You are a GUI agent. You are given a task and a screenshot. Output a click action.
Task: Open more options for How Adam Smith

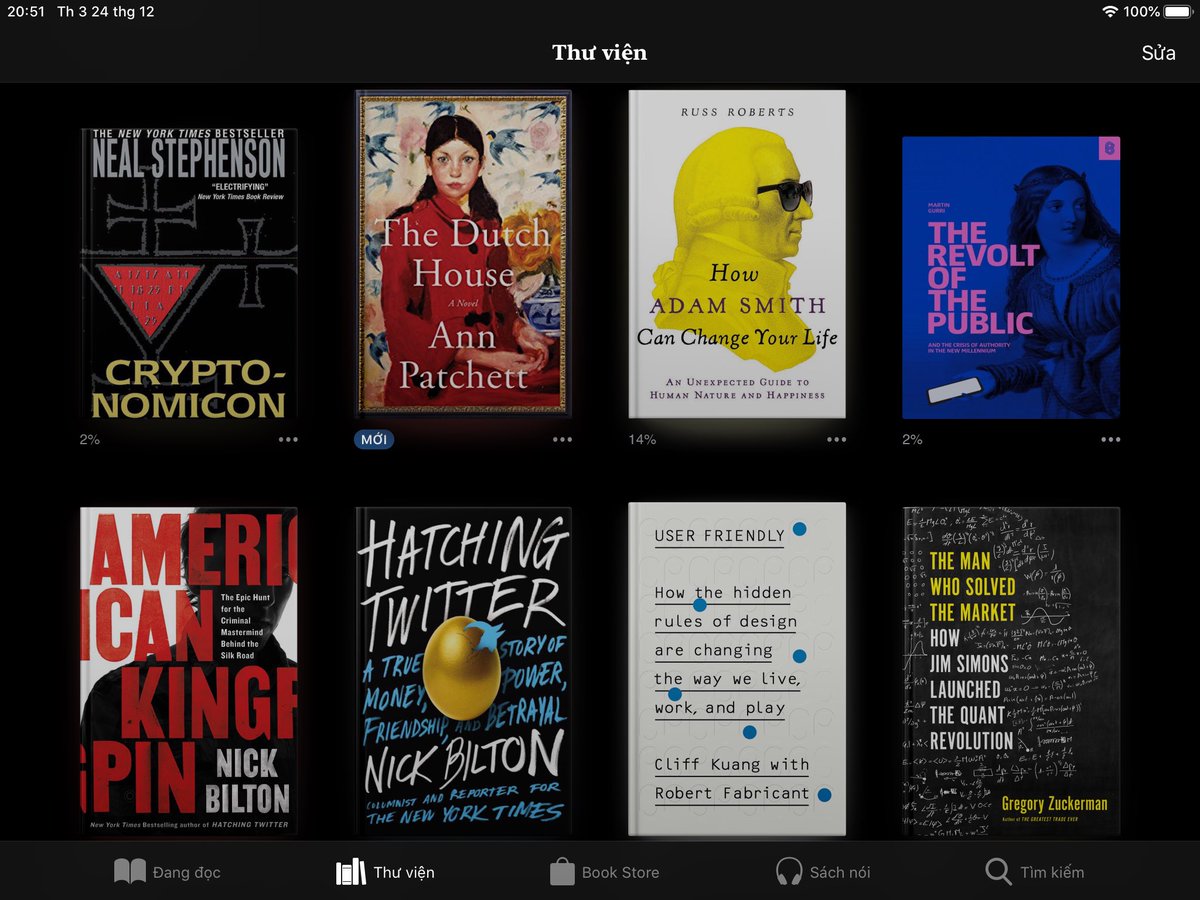837,439
